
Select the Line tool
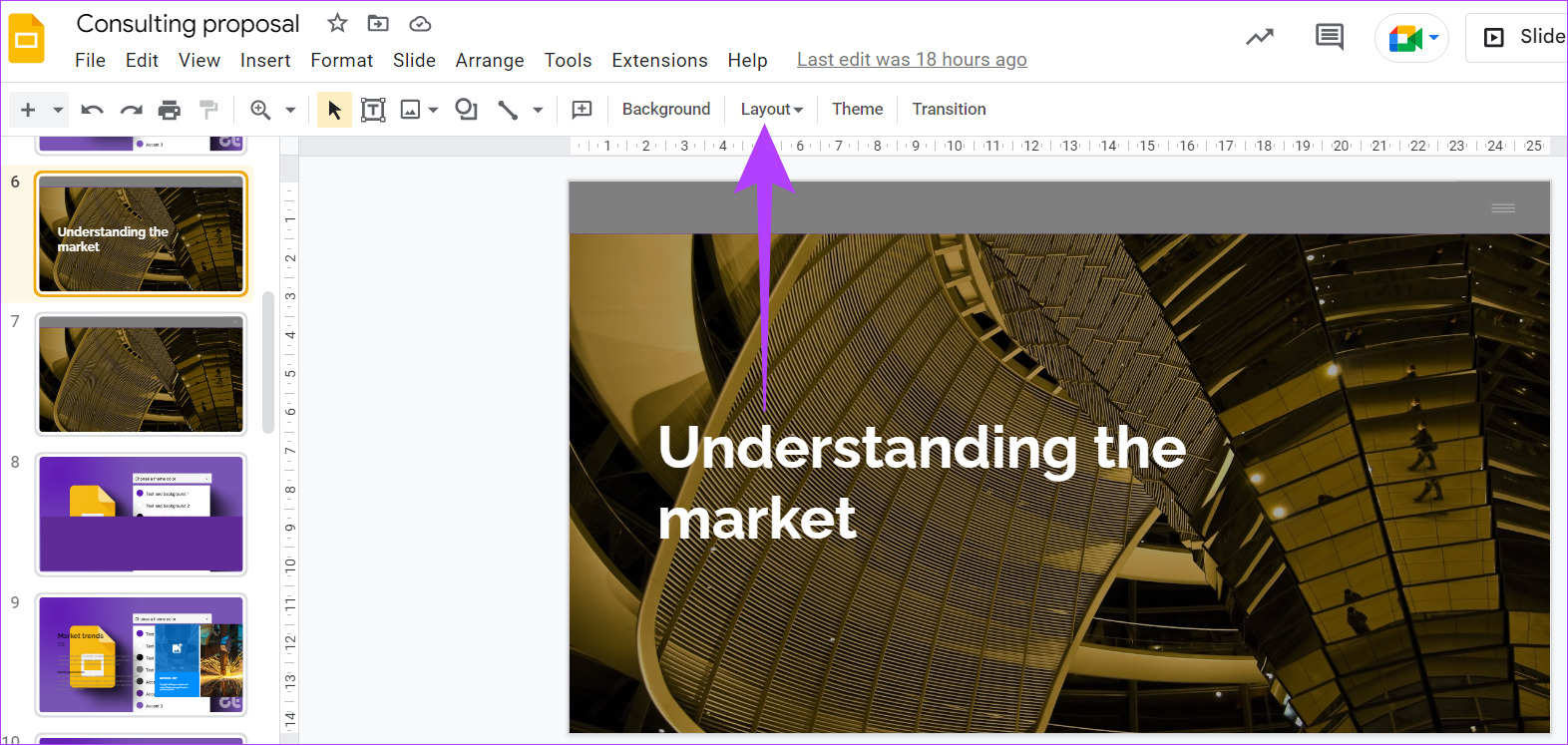(508, 110)
